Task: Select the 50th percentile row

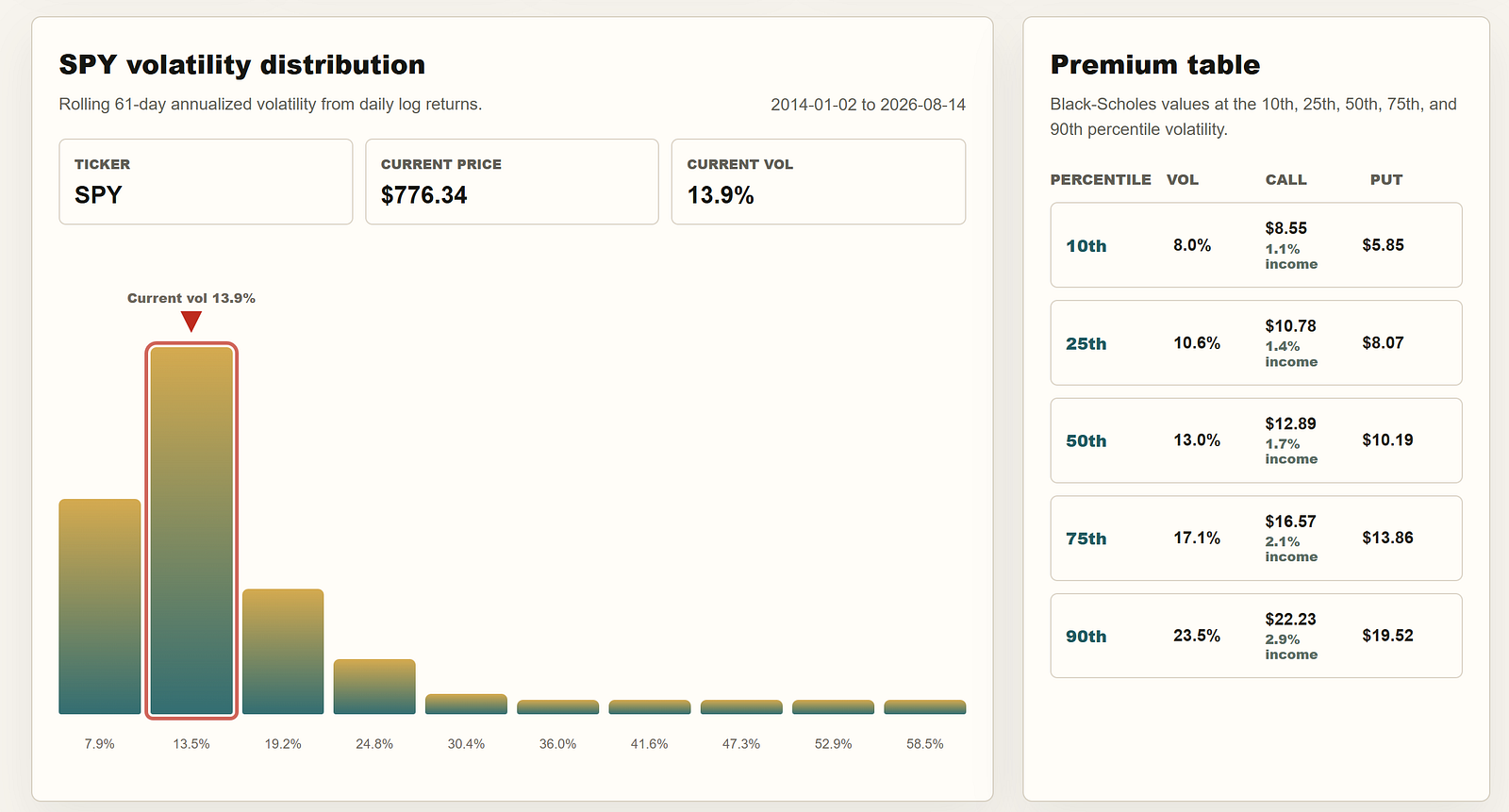Action: pos(1256,440)
